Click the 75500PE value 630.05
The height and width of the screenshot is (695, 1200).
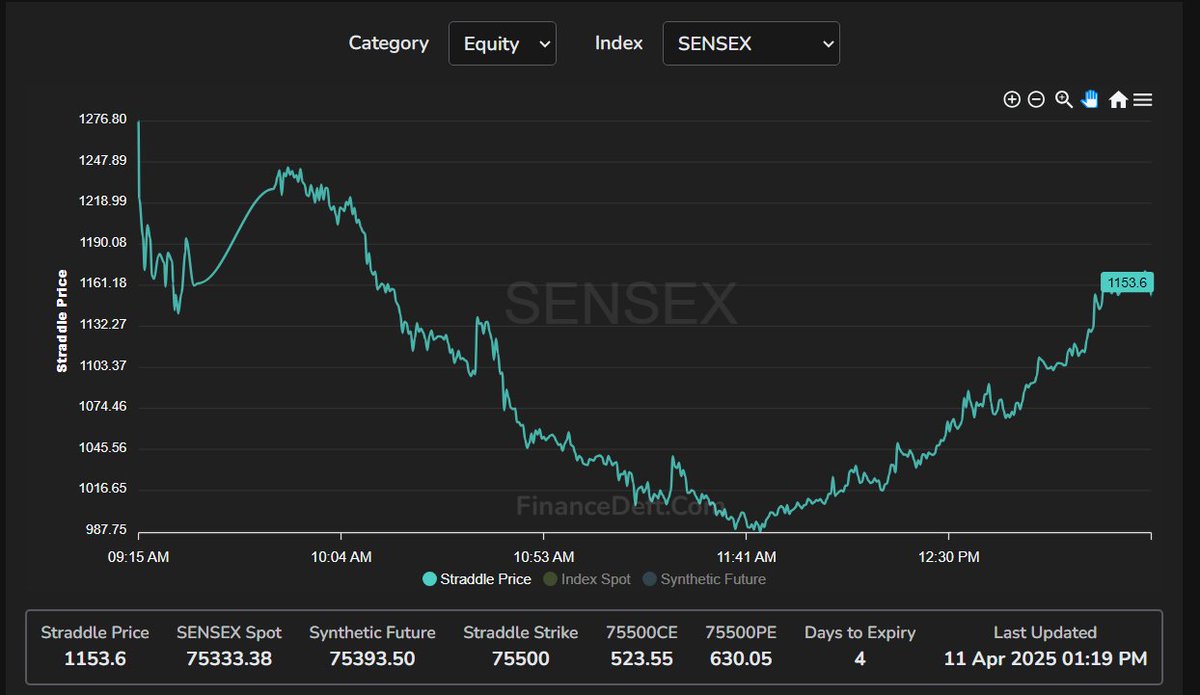pyautogui.click(x=741, y=659)
